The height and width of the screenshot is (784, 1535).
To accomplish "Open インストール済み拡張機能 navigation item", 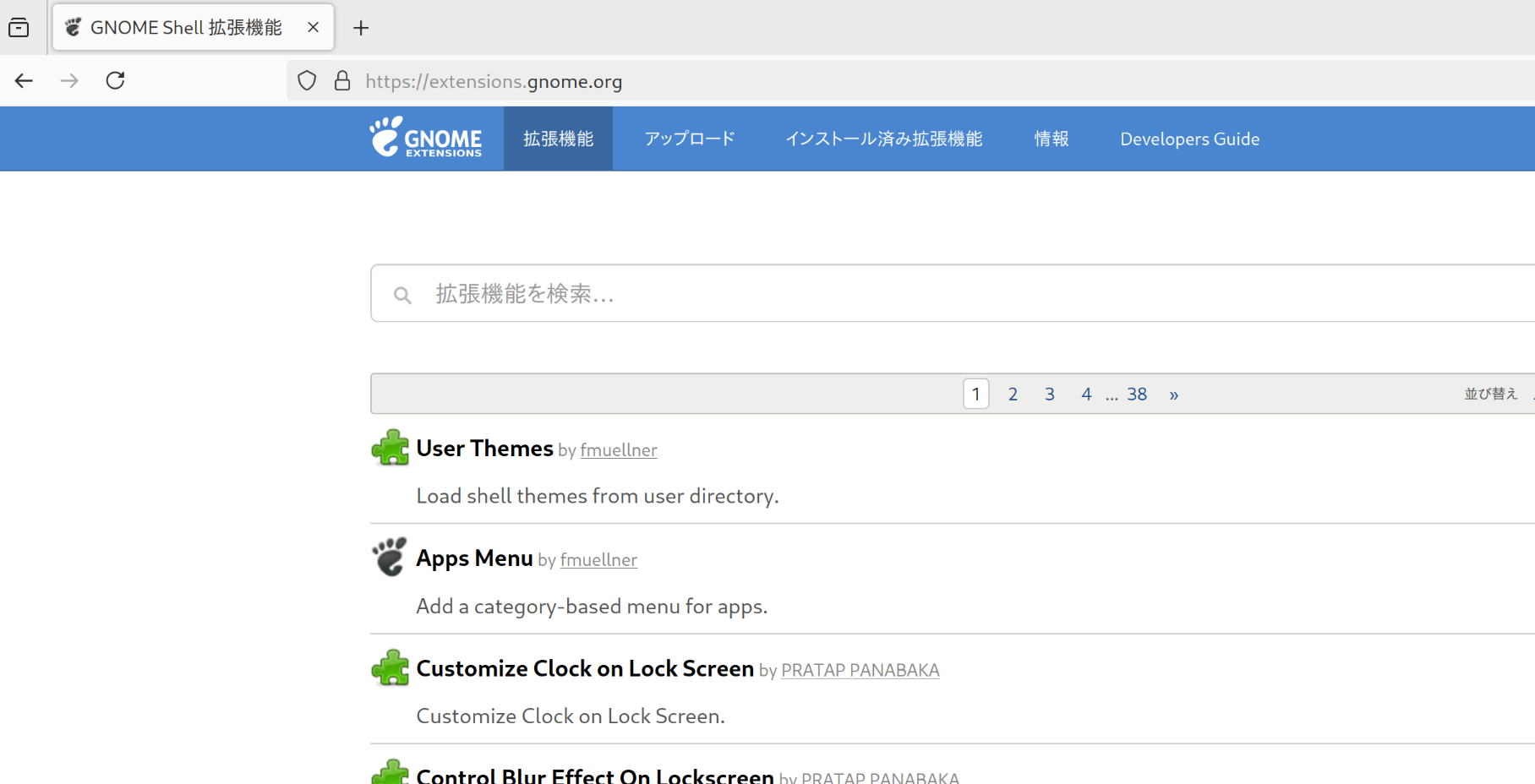I will (x=884, y=139).
